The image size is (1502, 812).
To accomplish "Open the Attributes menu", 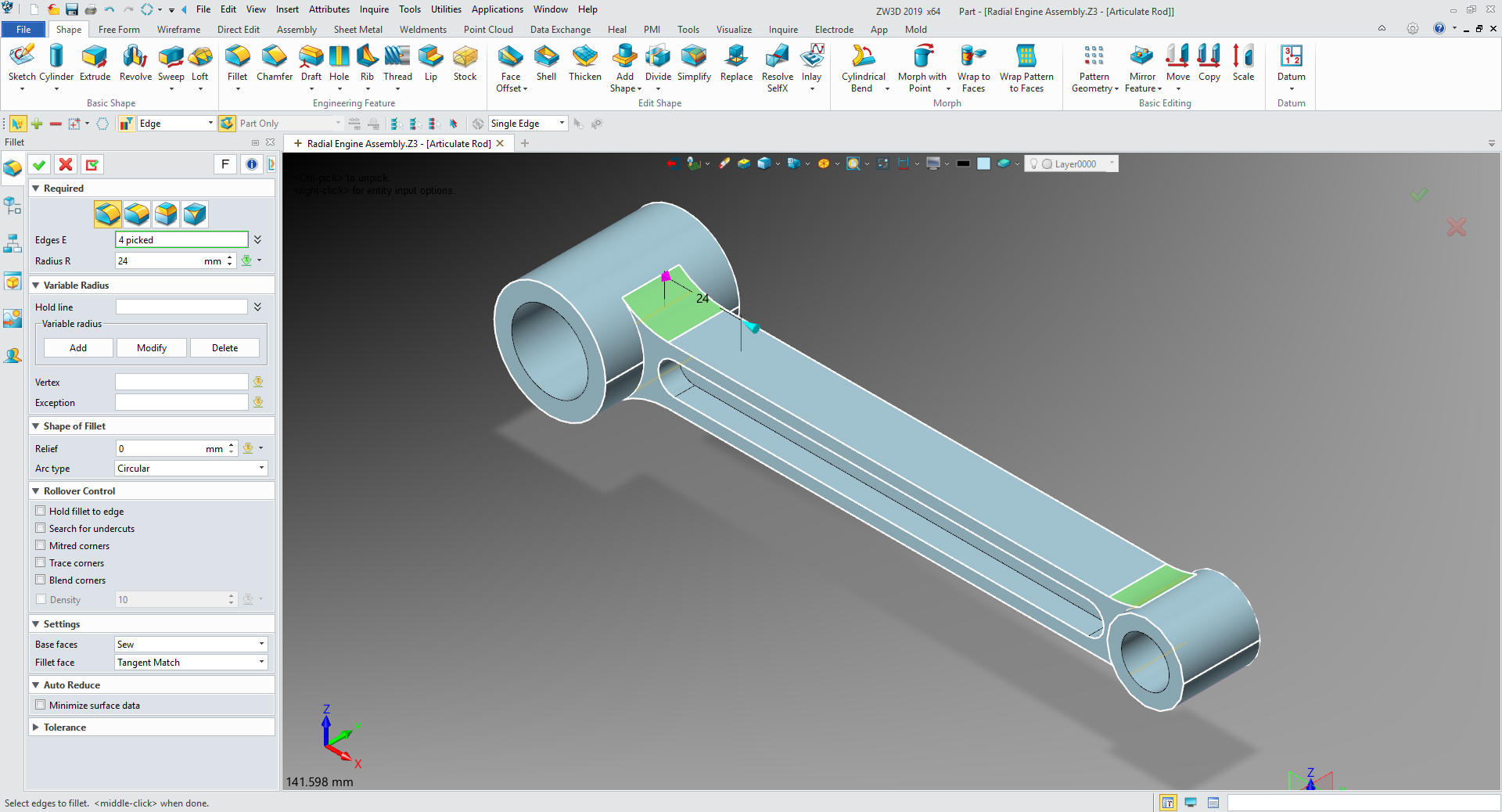I will coord(329,9).
